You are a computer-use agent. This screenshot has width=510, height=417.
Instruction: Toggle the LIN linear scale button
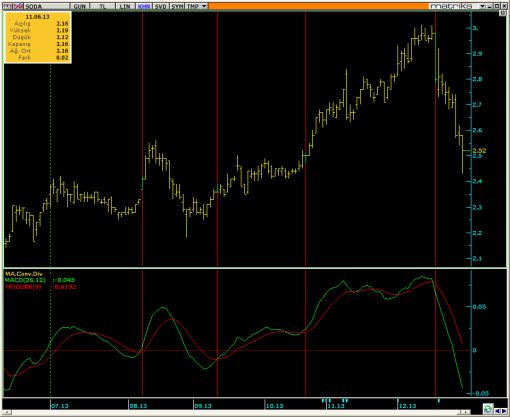[125, 6]
